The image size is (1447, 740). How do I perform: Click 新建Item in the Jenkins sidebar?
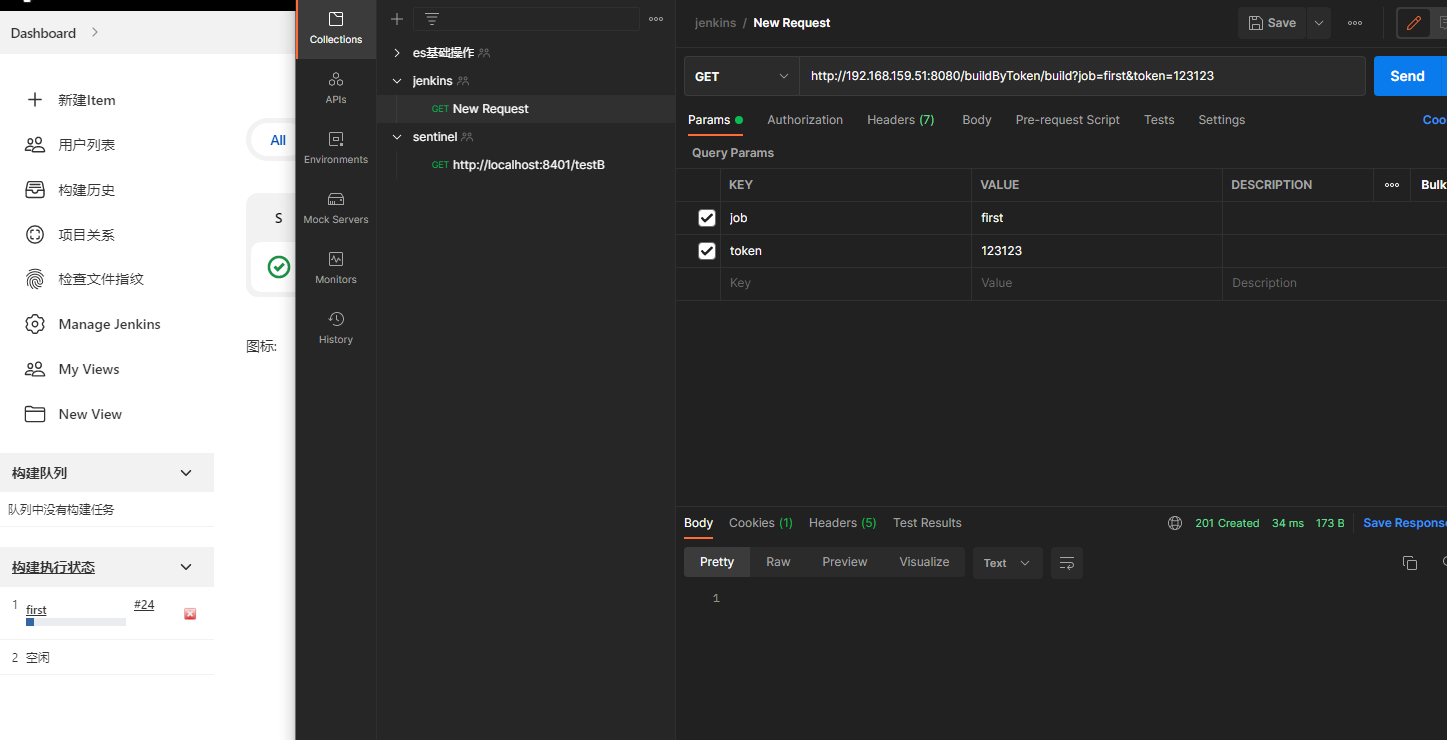[x=87, y=100]
